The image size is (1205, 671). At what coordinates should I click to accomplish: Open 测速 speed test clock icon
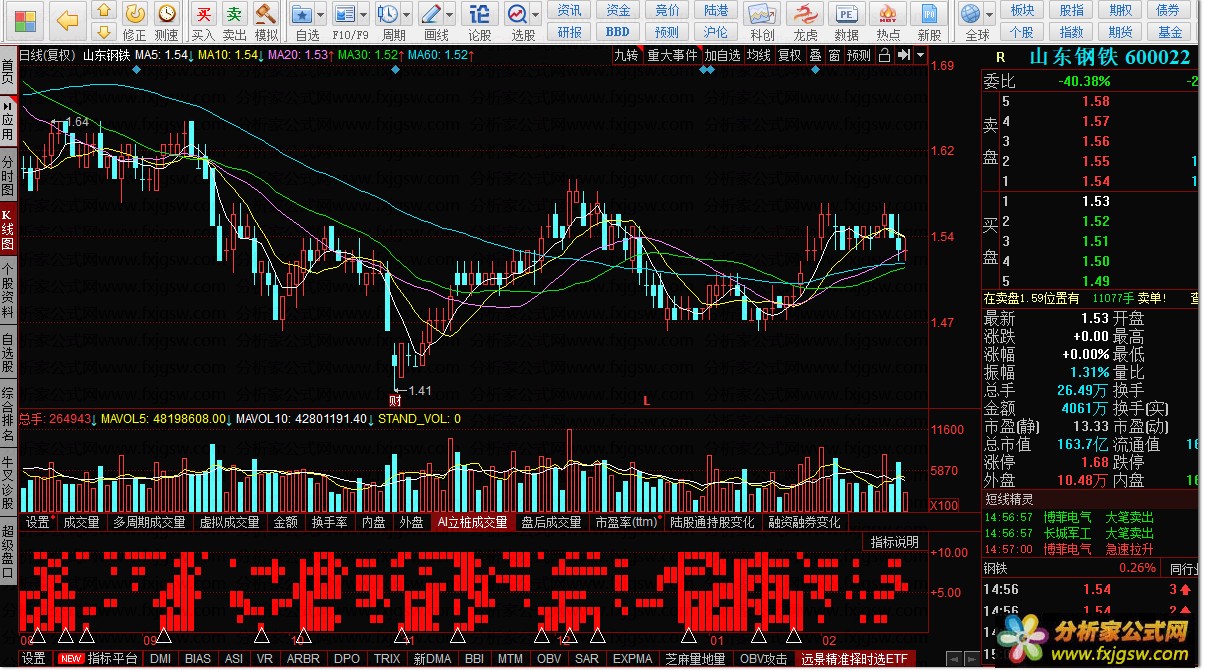[167, 22]
